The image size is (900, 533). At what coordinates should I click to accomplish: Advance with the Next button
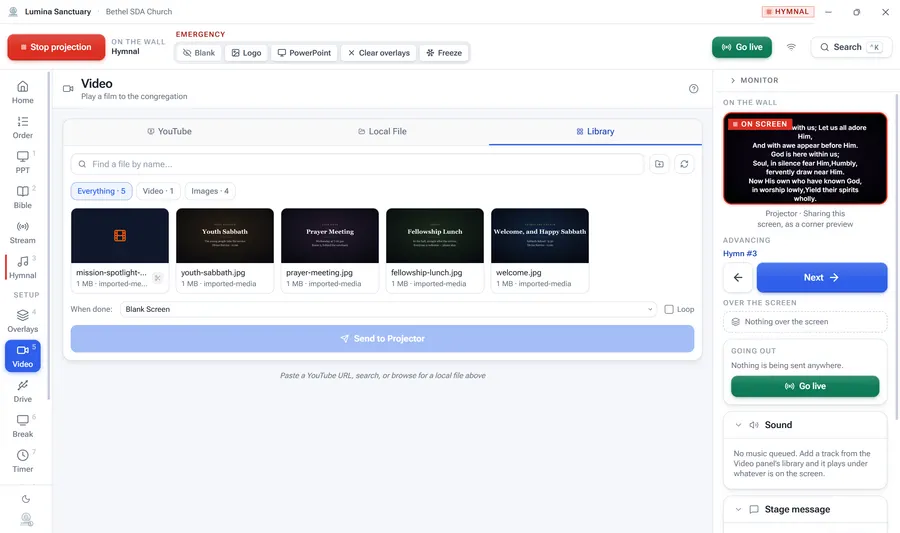[x=821, y=278]
